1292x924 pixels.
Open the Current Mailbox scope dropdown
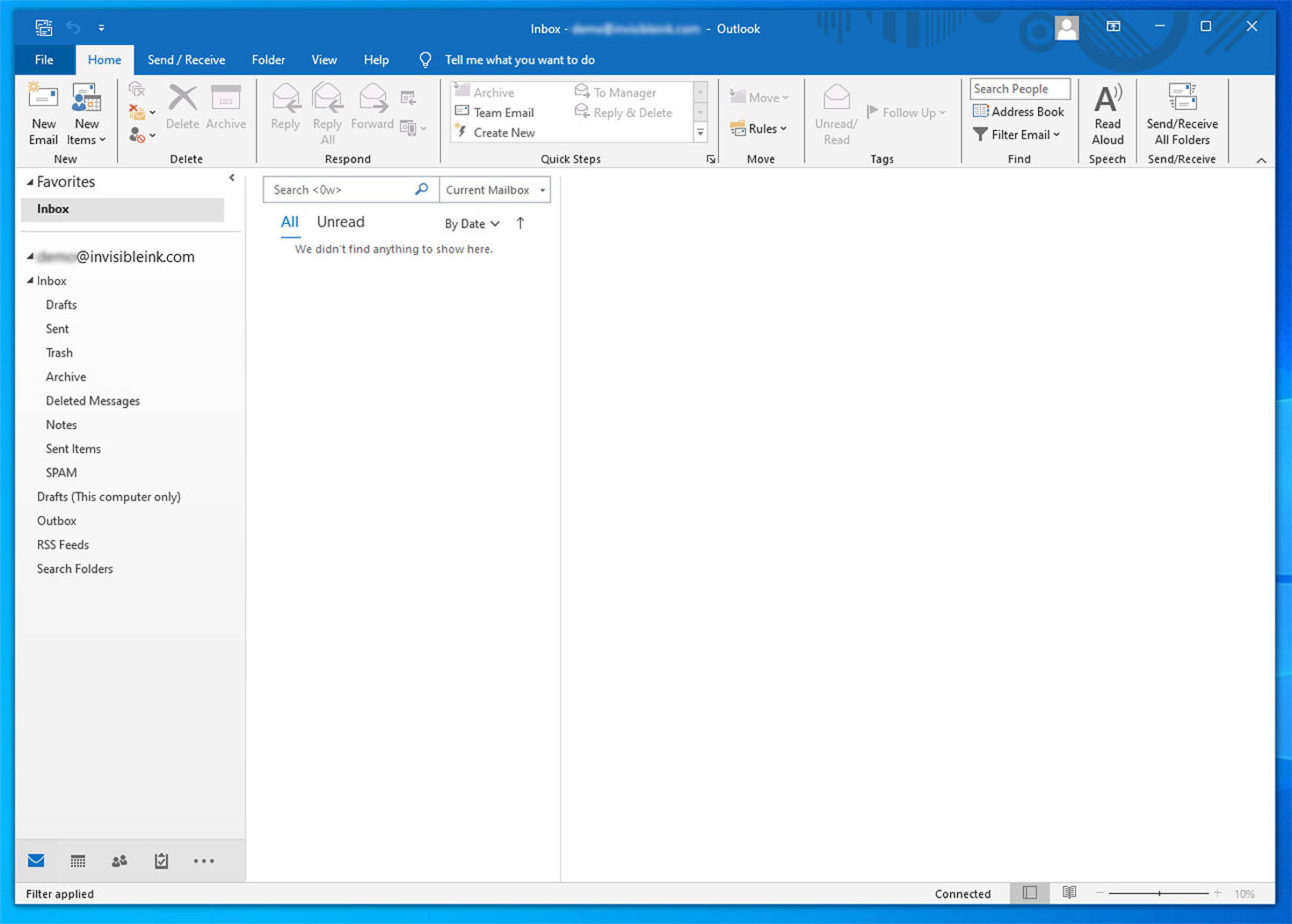[x=494, y=189]
